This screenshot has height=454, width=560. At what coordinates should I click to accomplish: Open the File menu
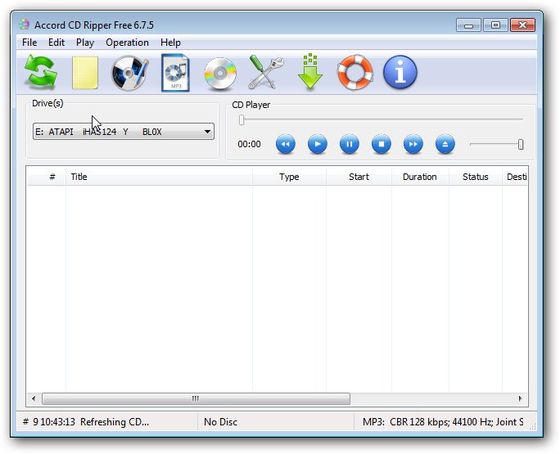pos(29,43)
